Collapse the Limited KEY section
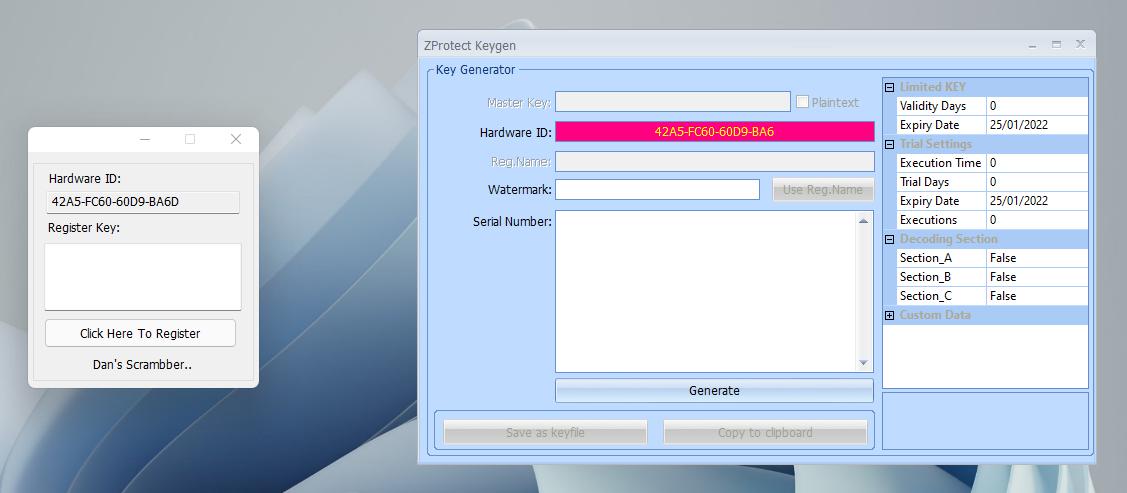This screenshot has height=493, width=1127. pos(889,88)
